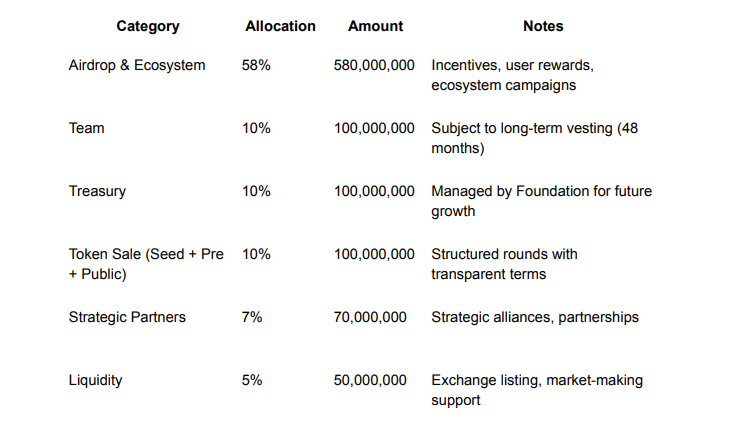Select the Treasury category cell
Viewport: 740px width, 428px height.
click(97, 191)
